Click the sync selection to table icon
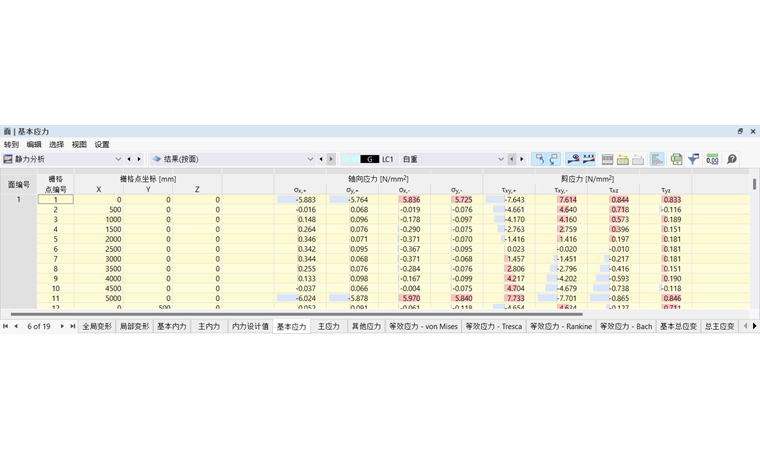The image size is (760, 460). pyautogui.click(x=539, y=159)
